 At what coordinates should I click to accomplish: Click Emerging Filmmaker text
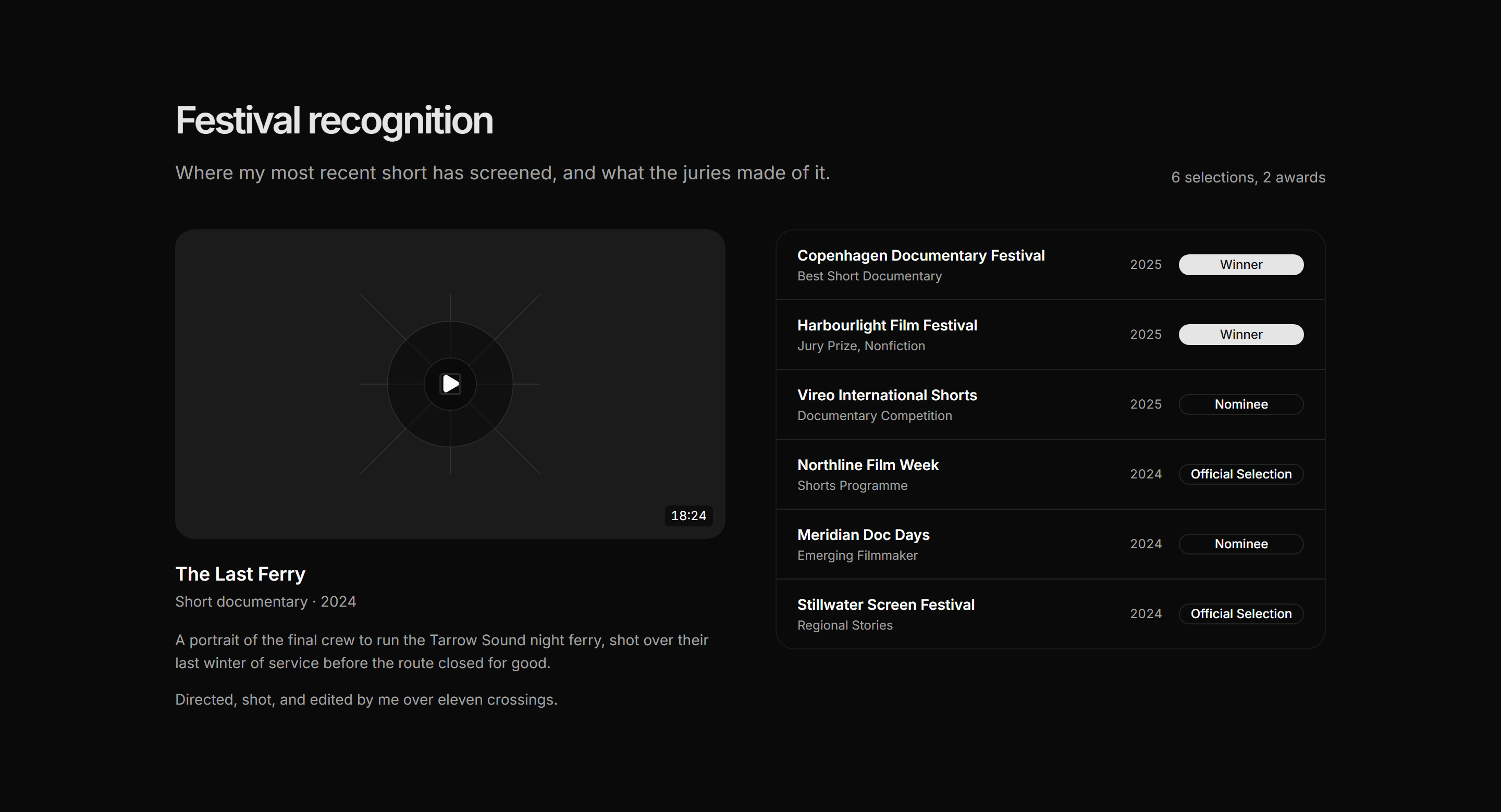(857, 556)
